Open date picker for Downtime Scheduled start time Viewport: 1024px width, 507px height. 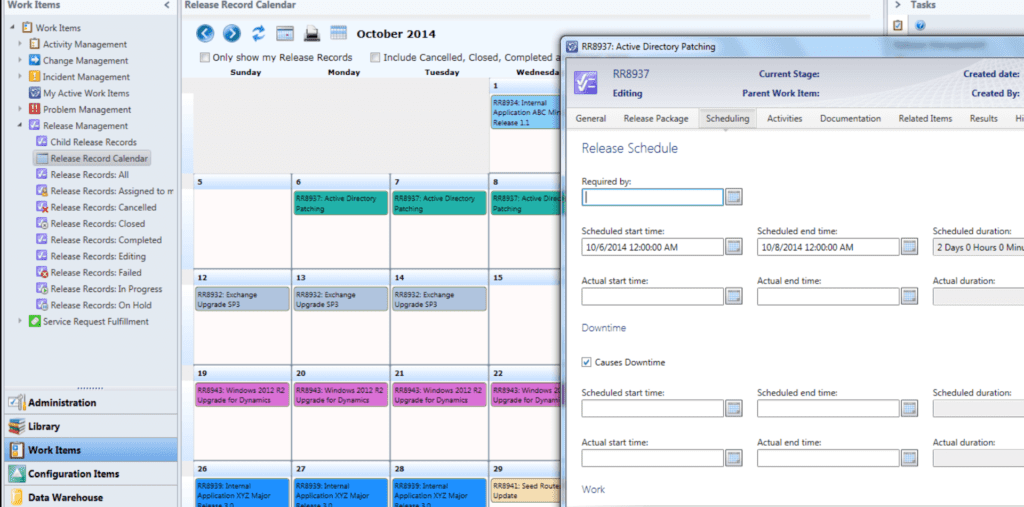click(734, 408)
